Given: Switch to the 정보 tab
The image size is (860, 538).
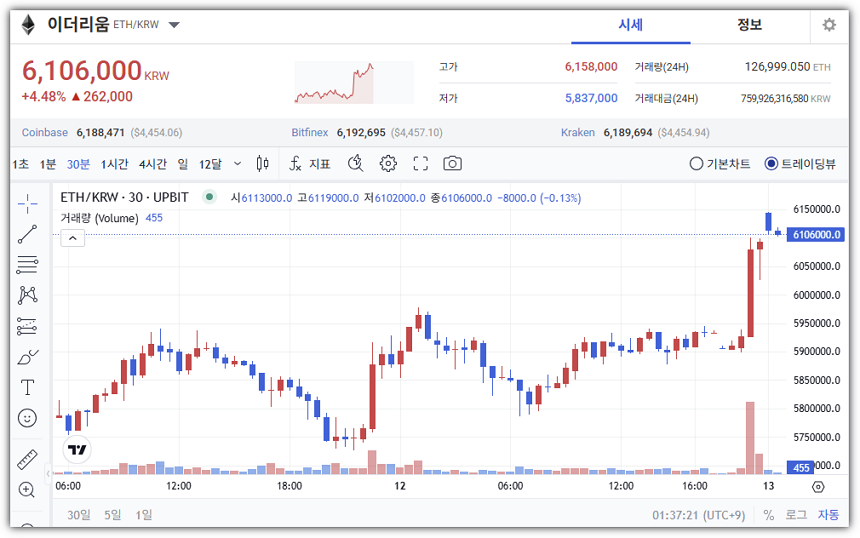Looking at the screenshot, I should pyautogui.click(x=749, y=25).
